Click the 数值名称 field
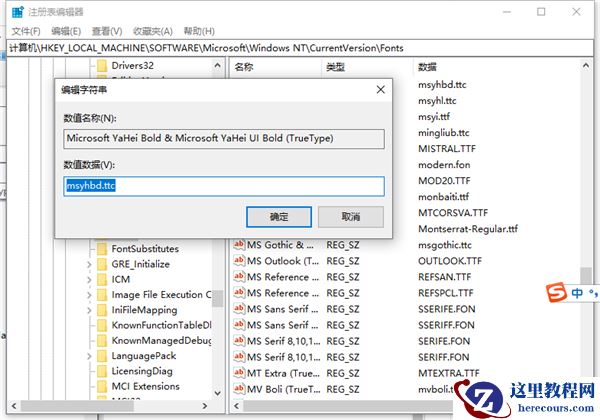The image size is (600, 420). coord(224,138)
